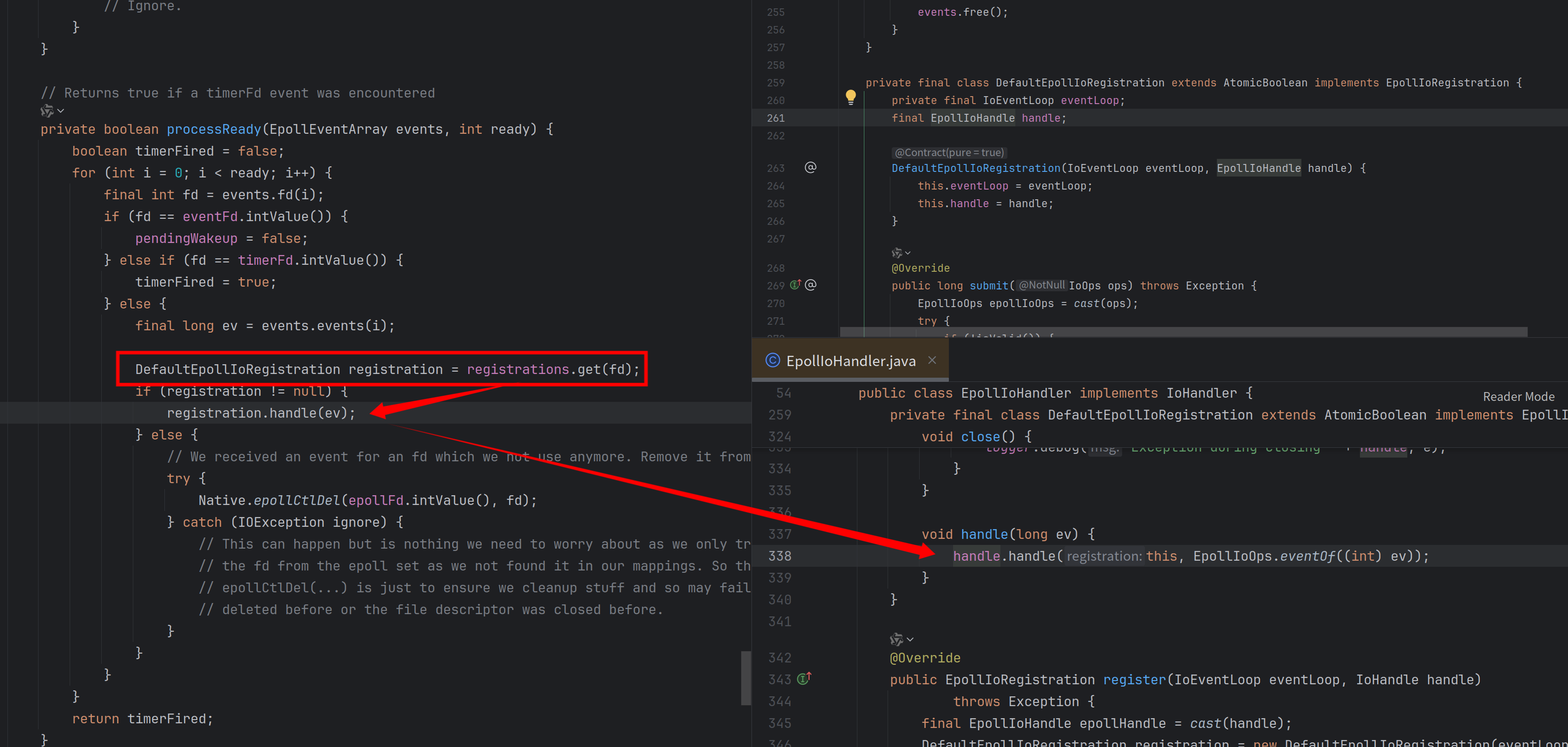Click the class icon in EpollIoHandler.java tab
1568x747 pixels.
pos(773,360)
